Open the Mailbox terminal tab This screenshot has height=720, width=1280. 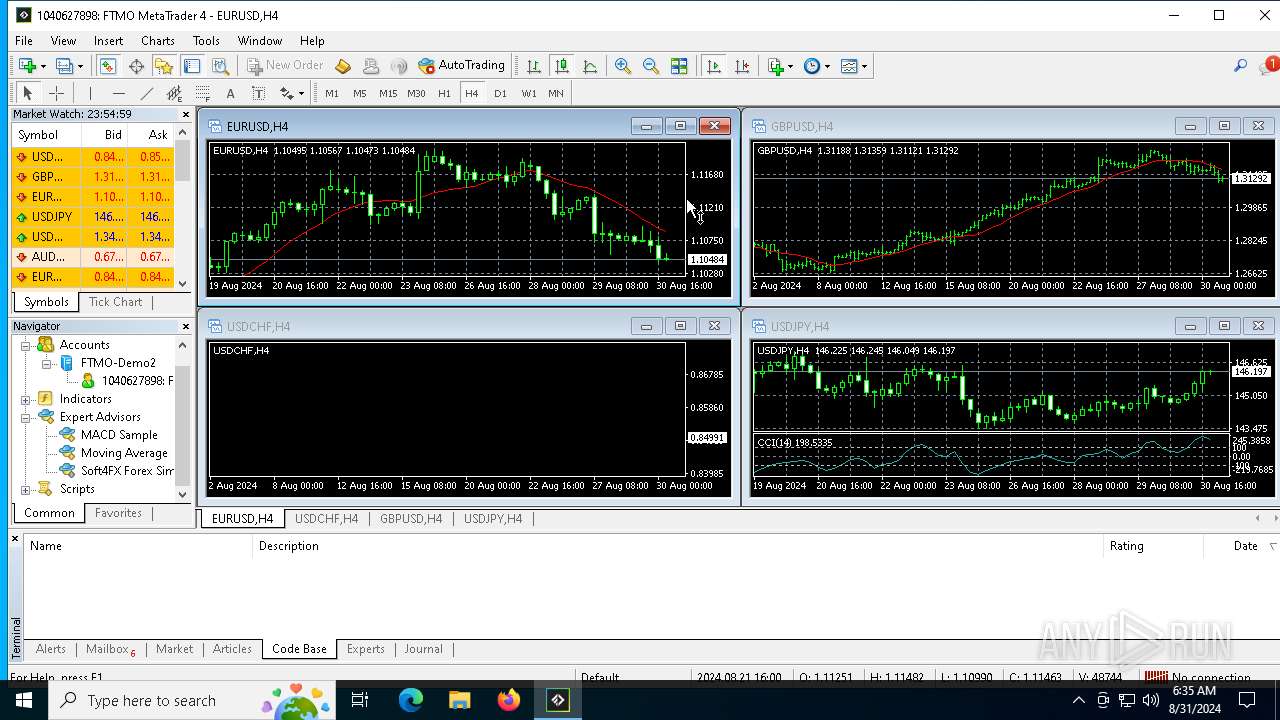[x=110, y=649]
